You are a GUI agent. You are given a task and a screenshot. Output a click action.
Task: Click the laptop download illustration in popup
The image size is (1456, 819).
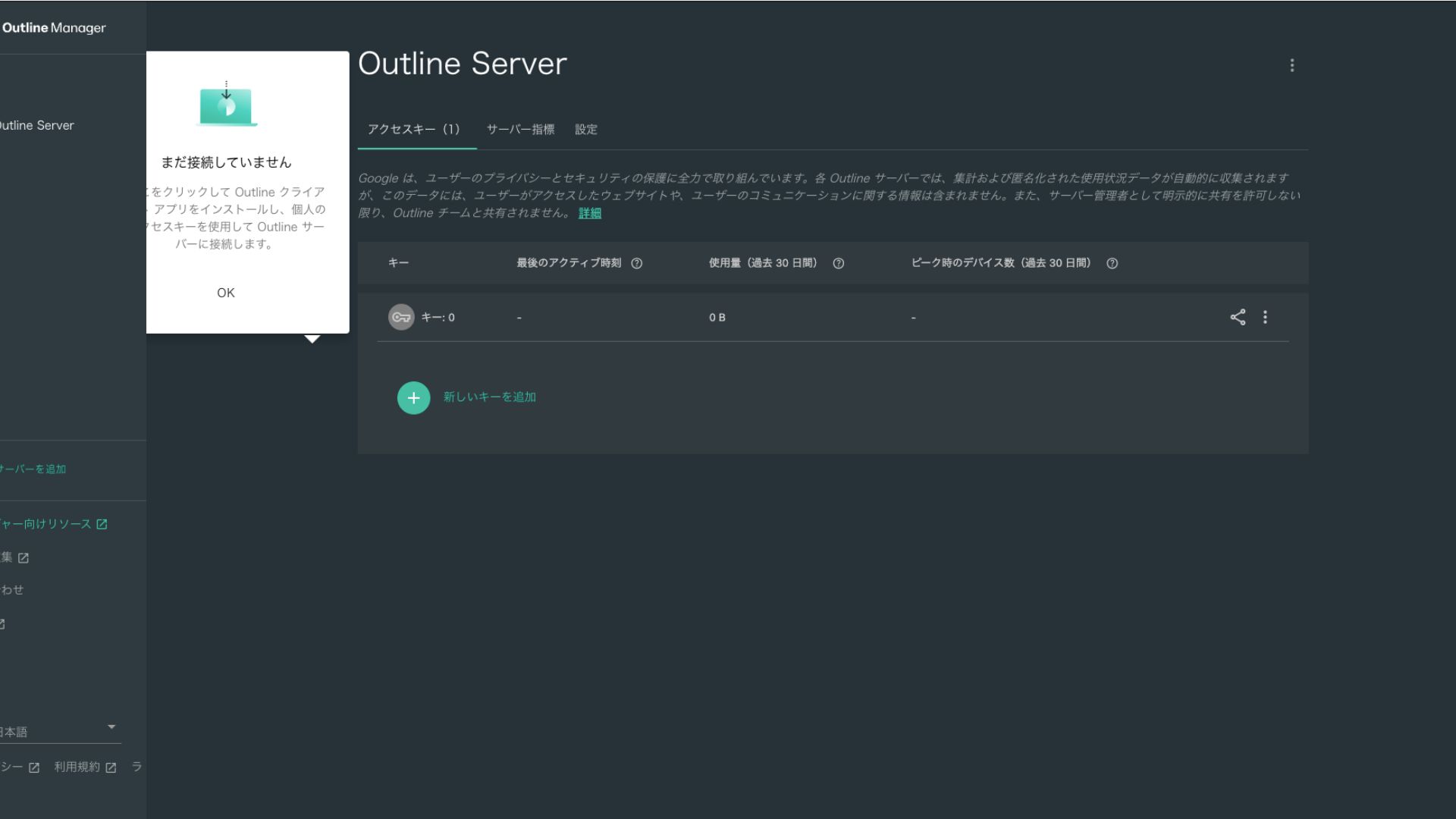pos(227,104)
